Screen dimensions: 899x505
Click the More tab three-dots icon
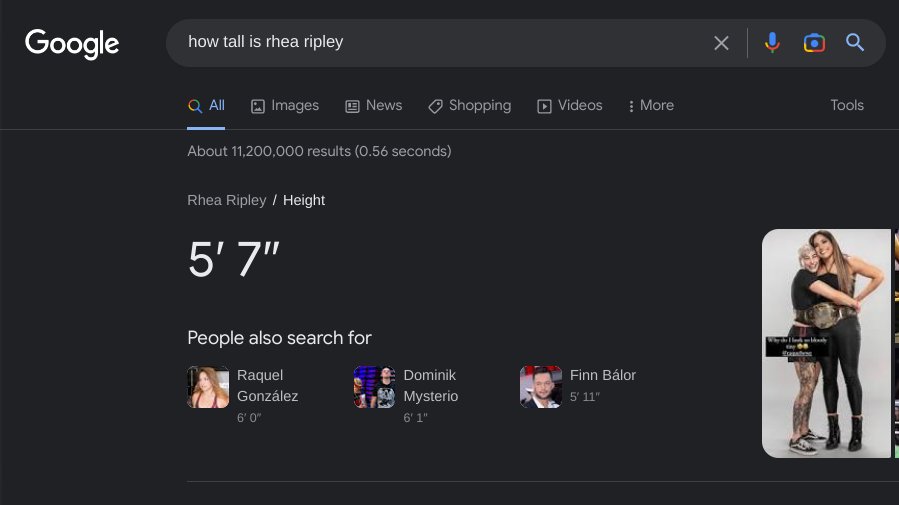[x=631, y=106]
